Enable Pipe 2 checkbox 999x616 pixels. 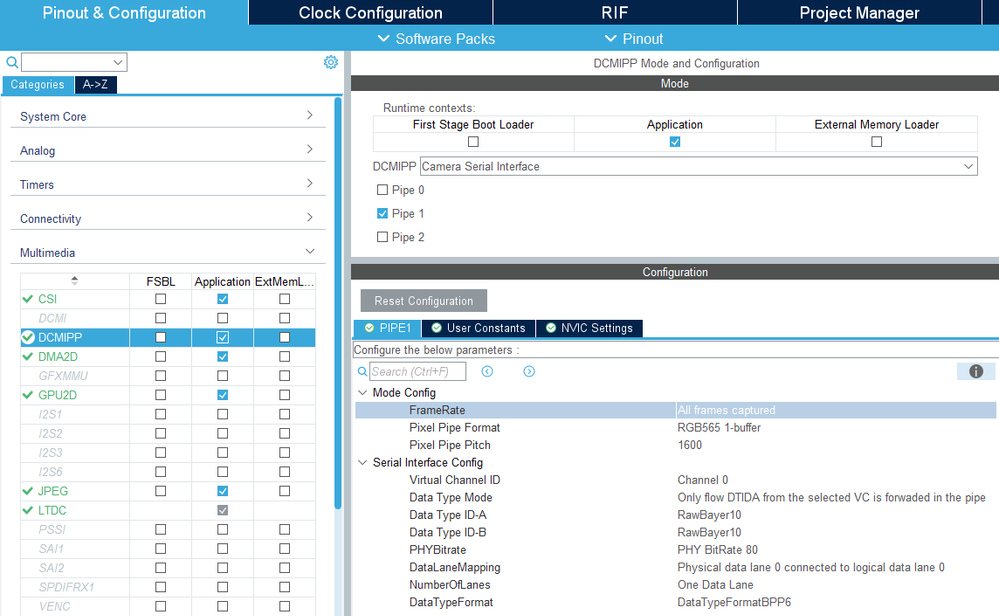click(382, 237)
